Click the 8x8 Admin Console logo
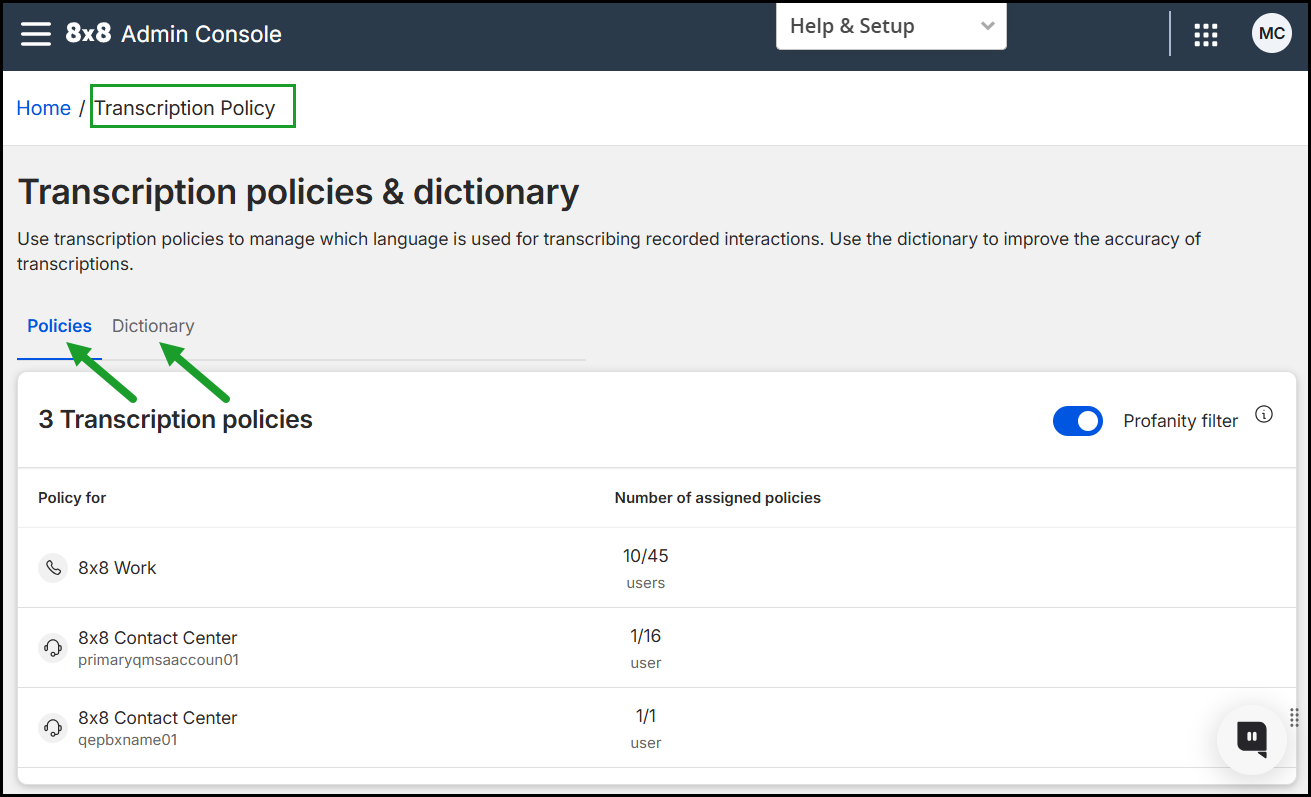1311x797 pixels. coord(174,34)
